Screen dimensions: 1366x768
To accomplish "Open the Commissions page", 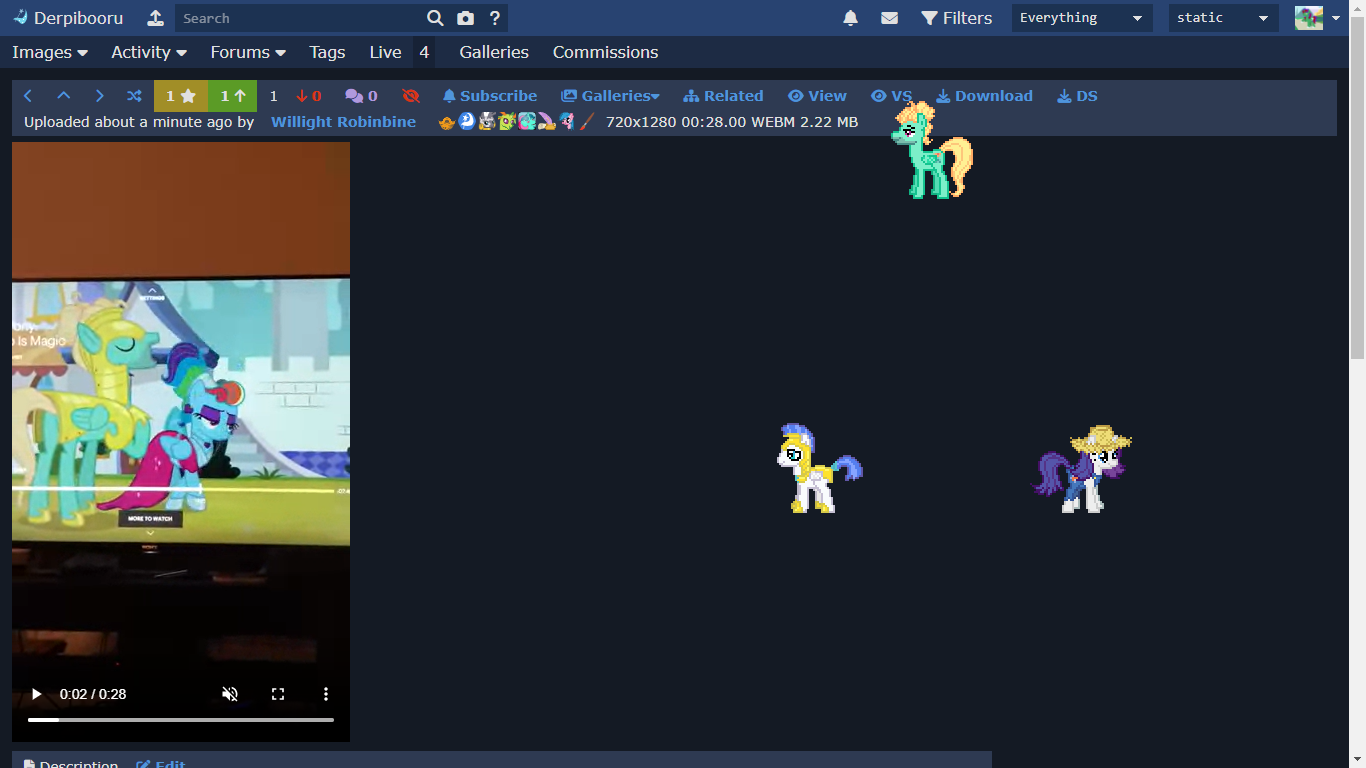I will [605, 52].
